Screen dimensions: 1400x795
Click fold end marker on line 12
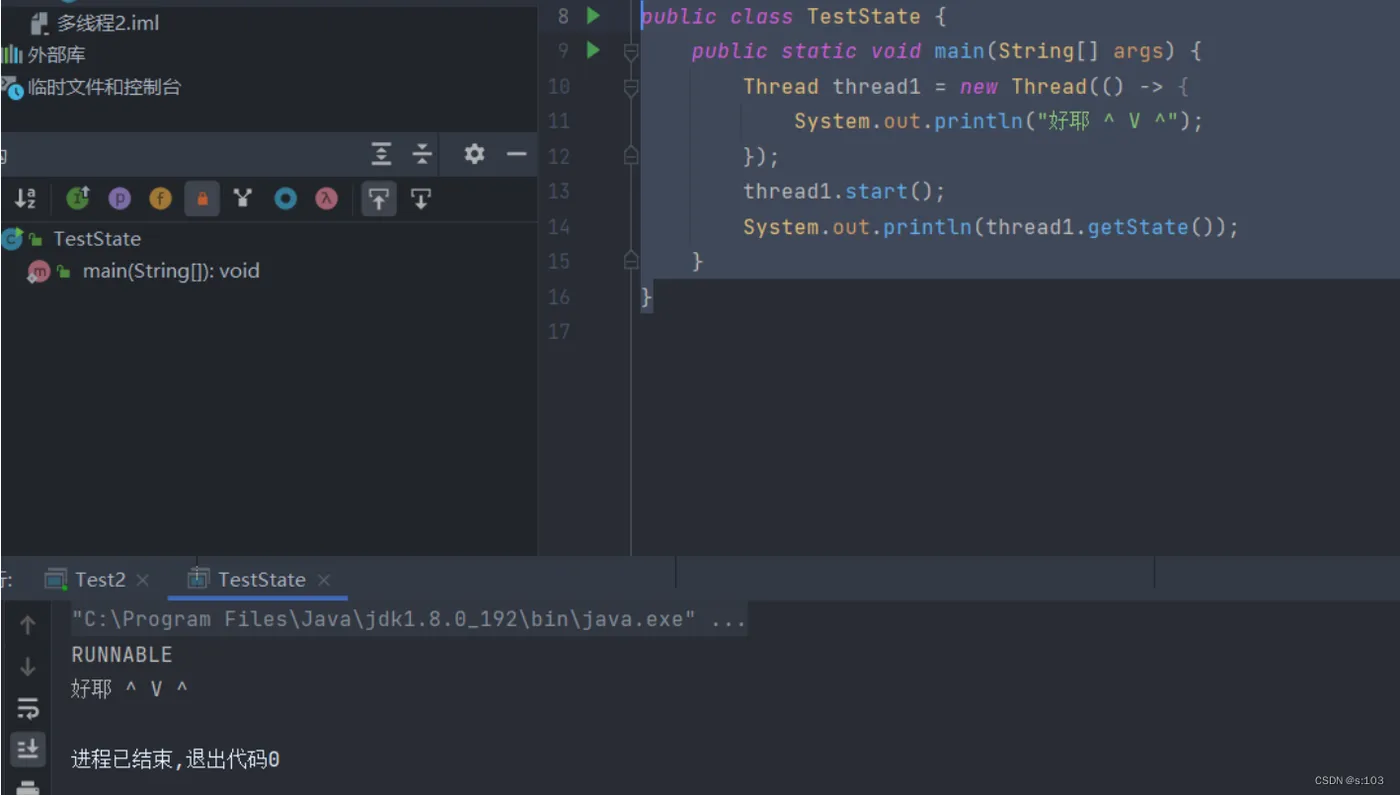point(630,156)
